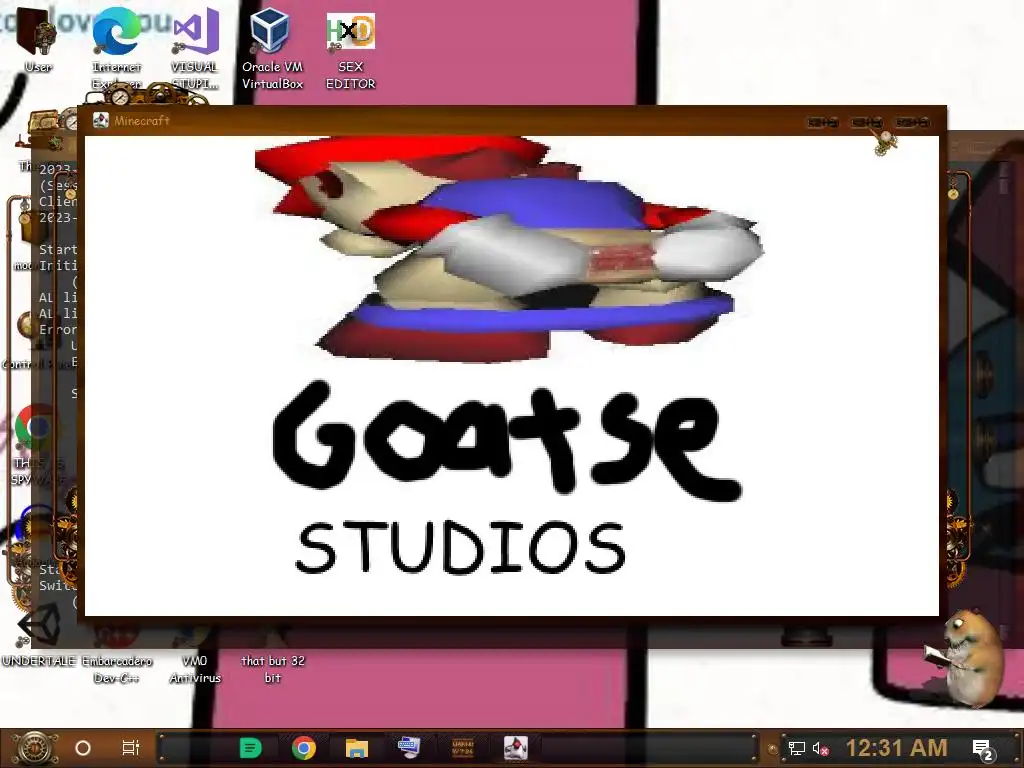Click the Minecraft window title icon
Screen dimensions: 1024x768
101,120
